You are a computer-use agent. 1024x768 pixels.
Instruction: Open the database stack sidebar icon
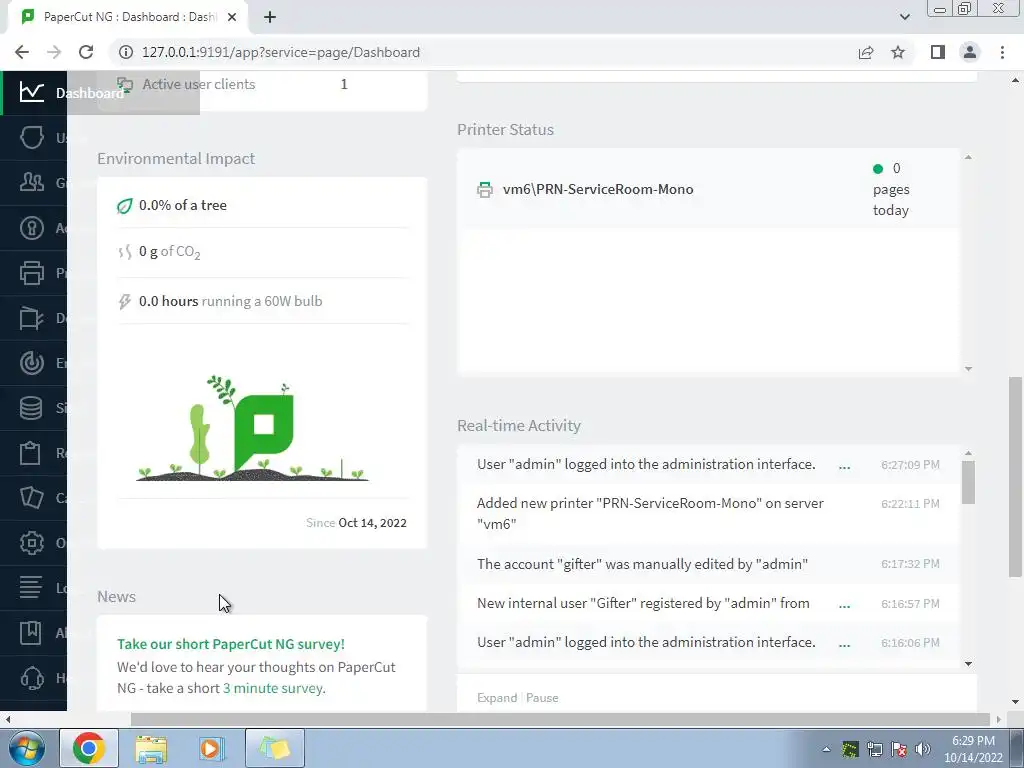(x=31, y=408)
